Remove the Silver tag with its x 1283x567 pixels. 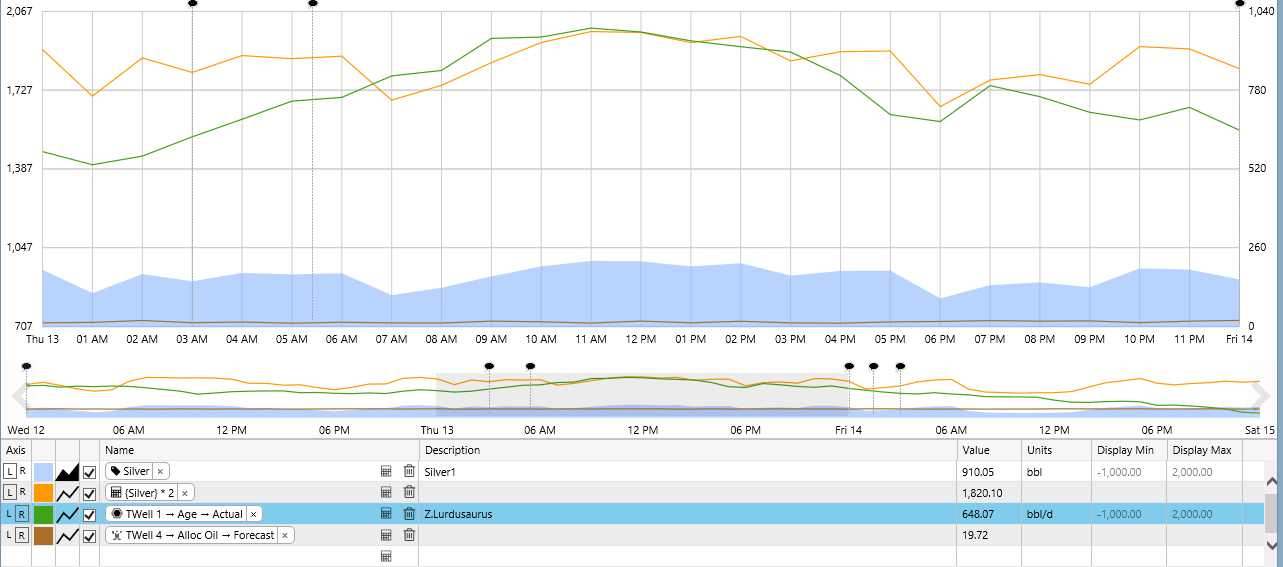pyautogui.click(x=160, y=471)
